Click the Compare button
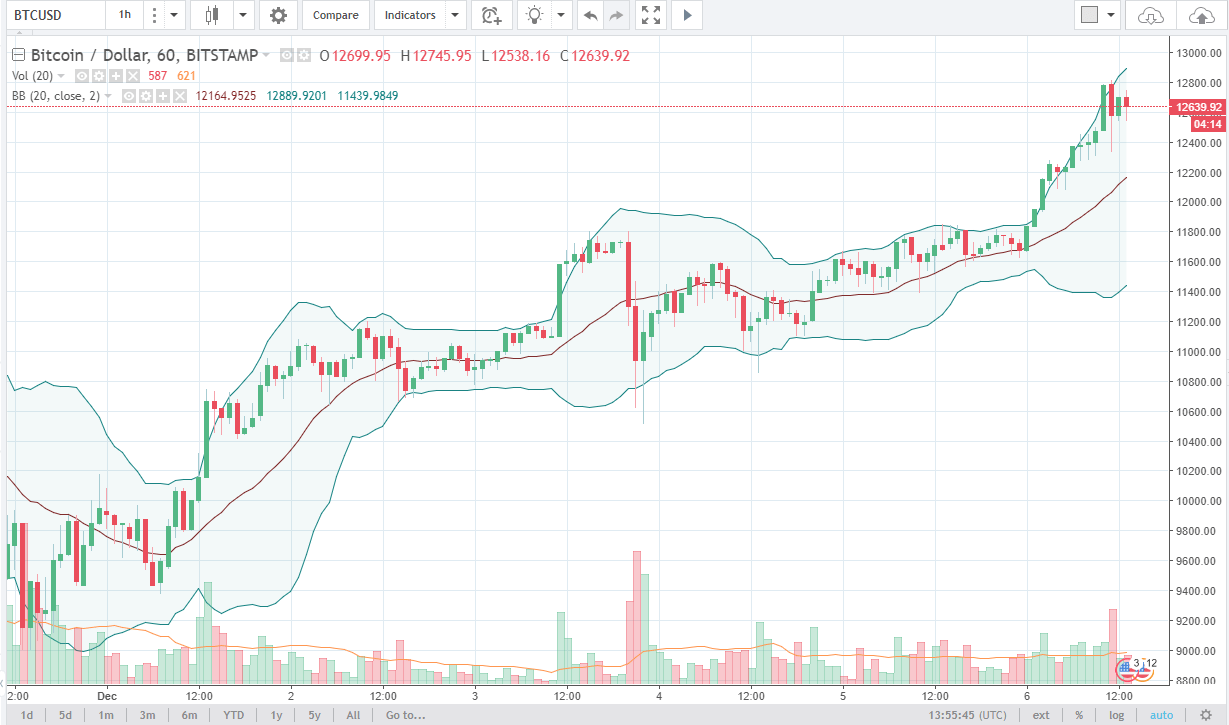This screenshot has width=1229, height=725. [336, 15]
